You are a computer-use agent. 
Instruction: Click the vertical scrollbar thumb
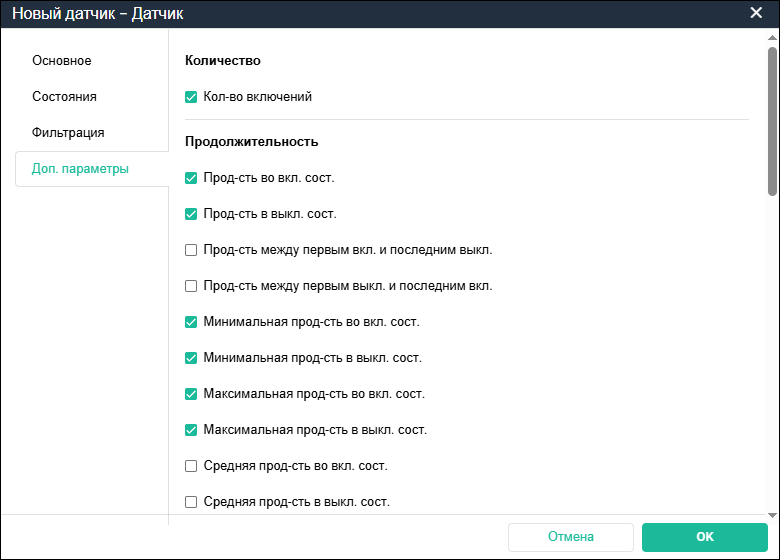[772, 120]
